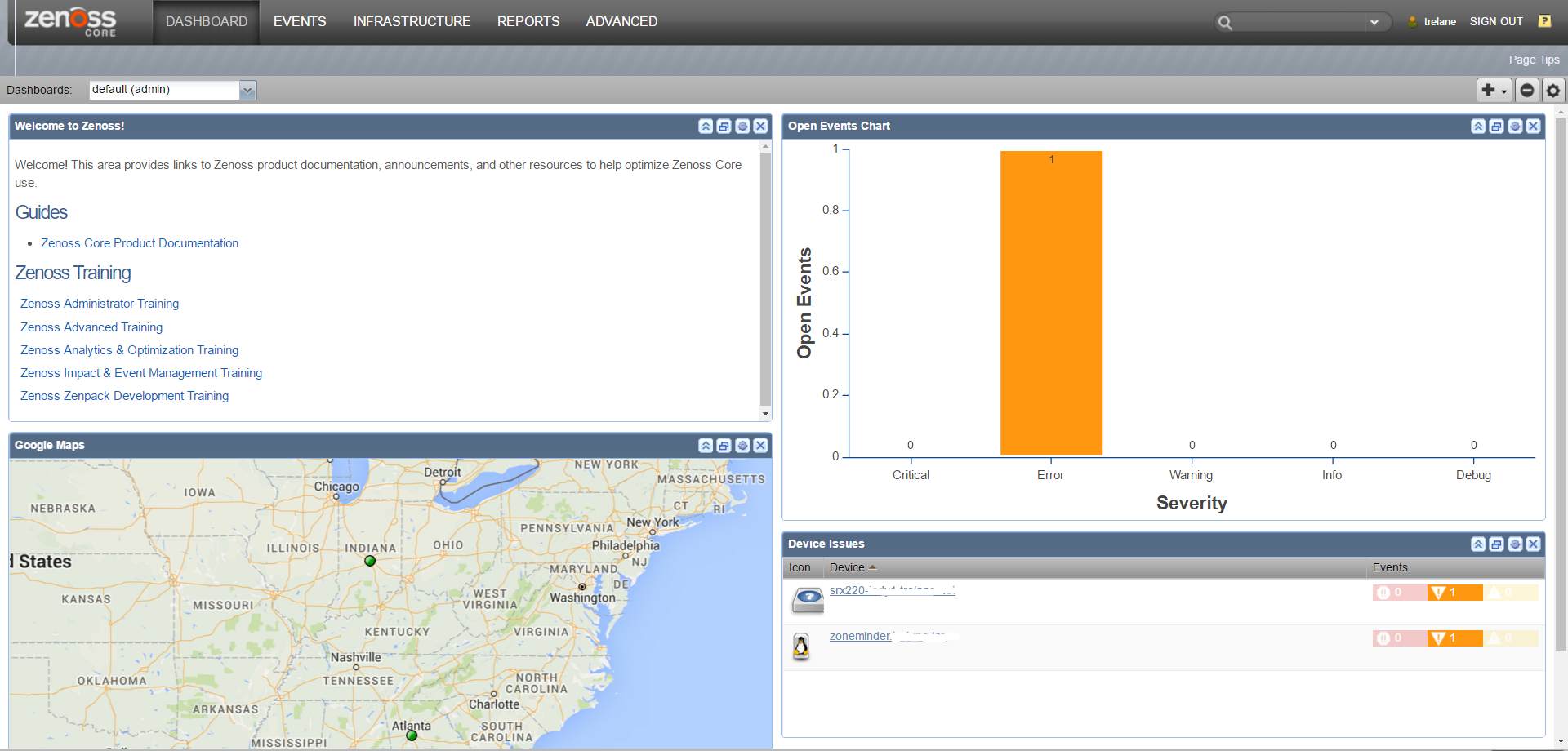Viewport: 1568px width, 751px height.
Task: Open Zenoss Impact & Event Management Training
Action: pos(141,373)
